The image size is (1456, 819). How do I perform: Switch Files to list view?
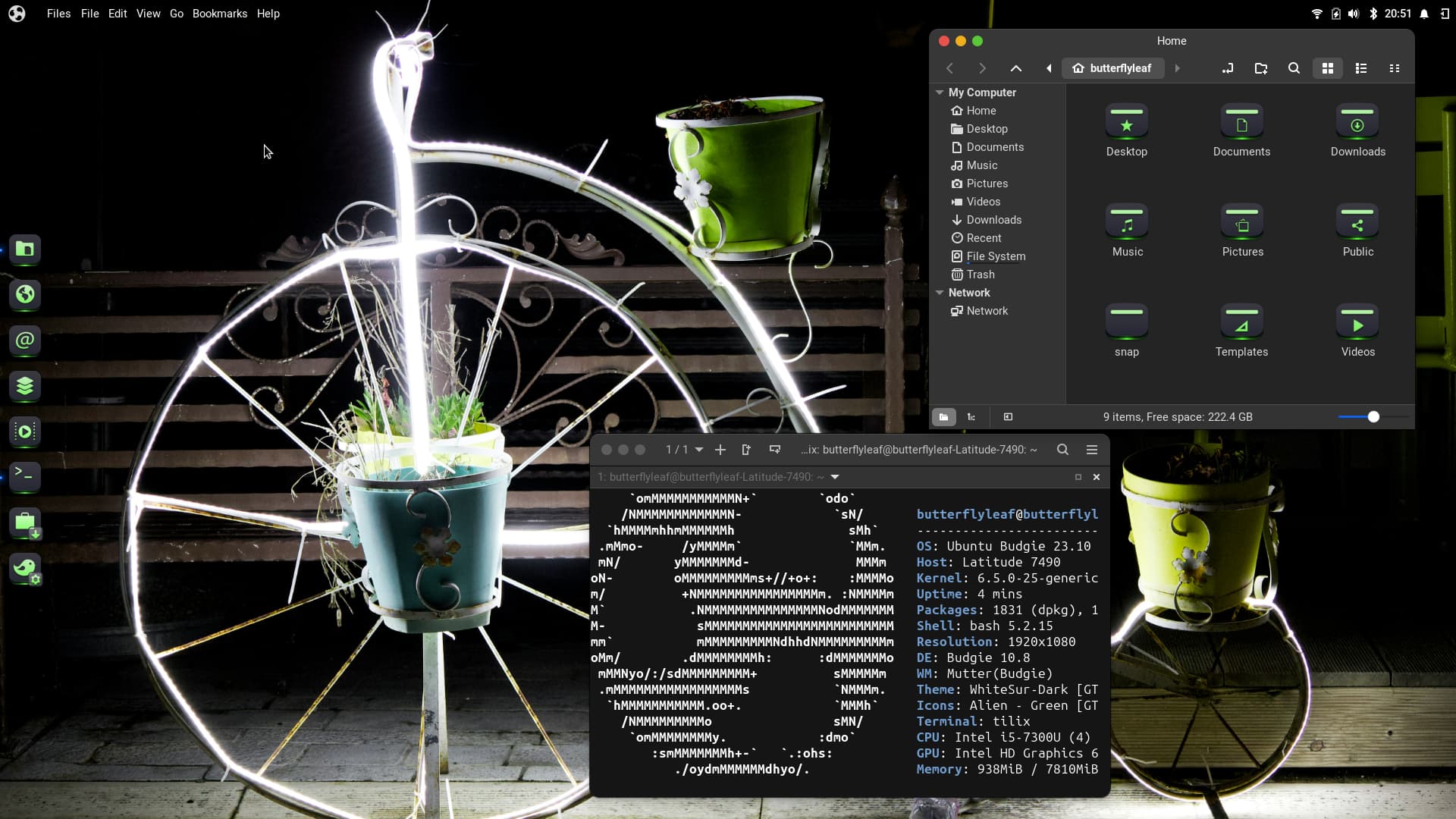1361,68
